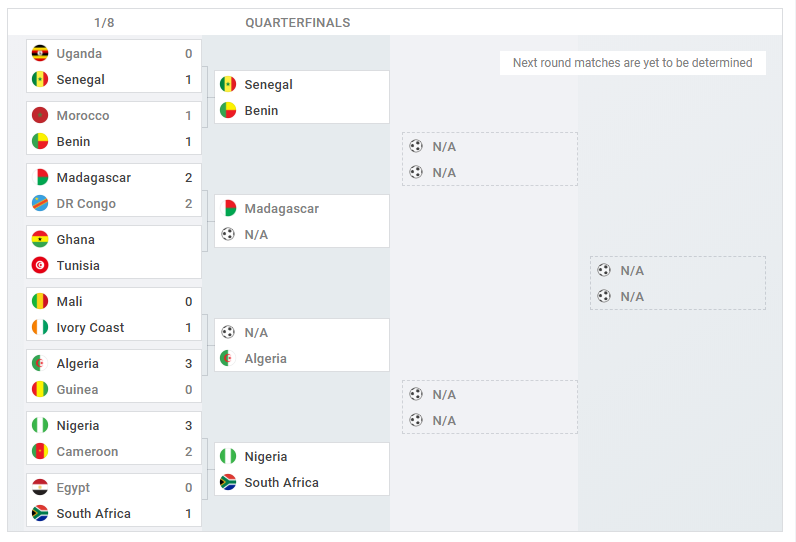Click the Tunisia flag icon
Screen dimensions: 796x542
(40, 265)
